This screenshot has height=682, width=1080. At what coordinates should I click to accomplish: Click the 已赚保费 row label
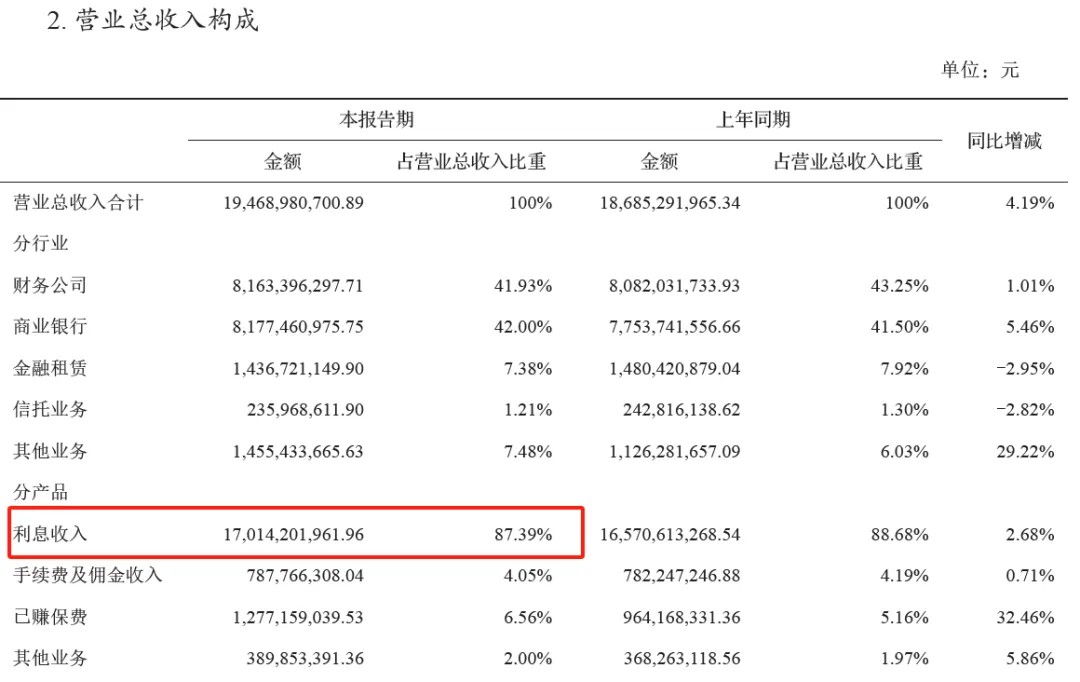tap(50, 617)
